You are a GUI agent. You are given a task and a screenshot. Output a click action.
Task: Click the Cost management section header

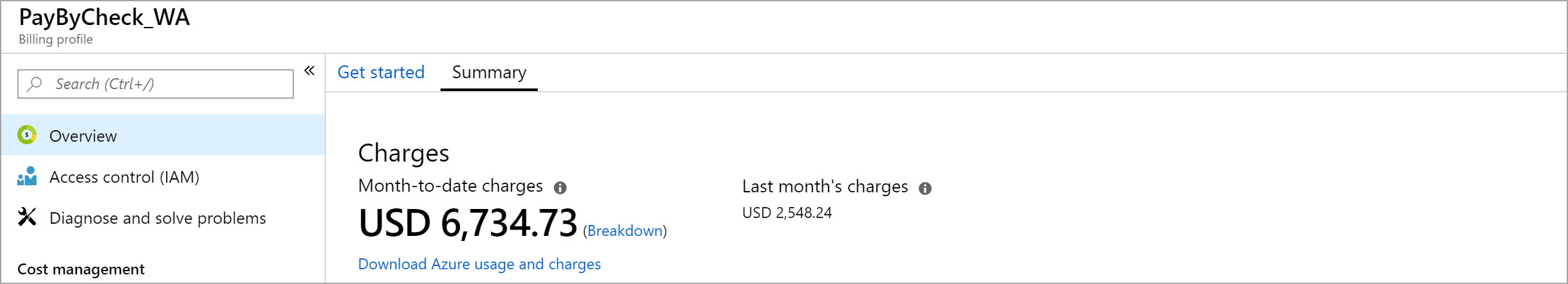(x=81, y=269)
